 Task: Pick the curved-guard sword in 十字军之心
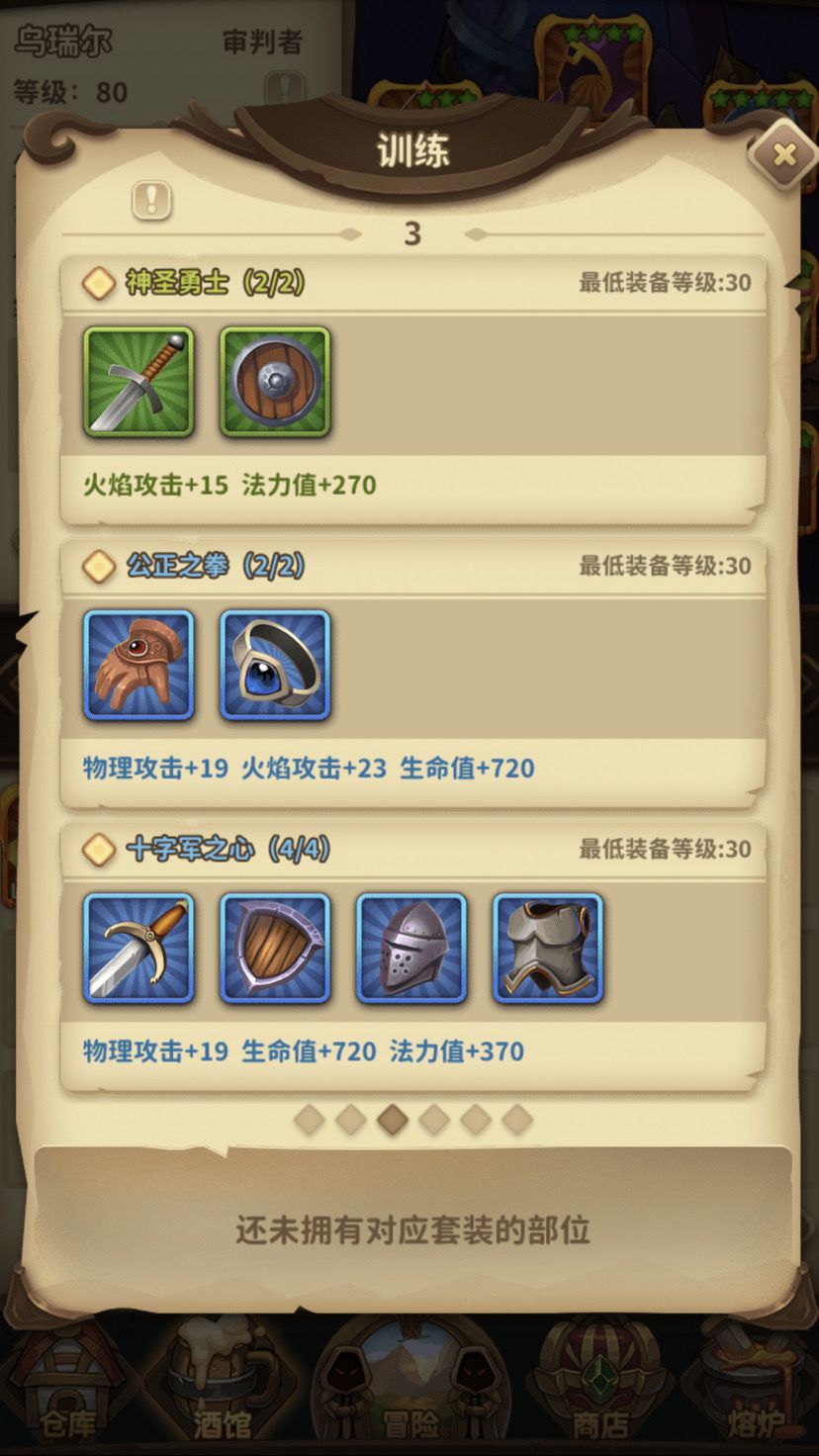click(x=138, y=949)
